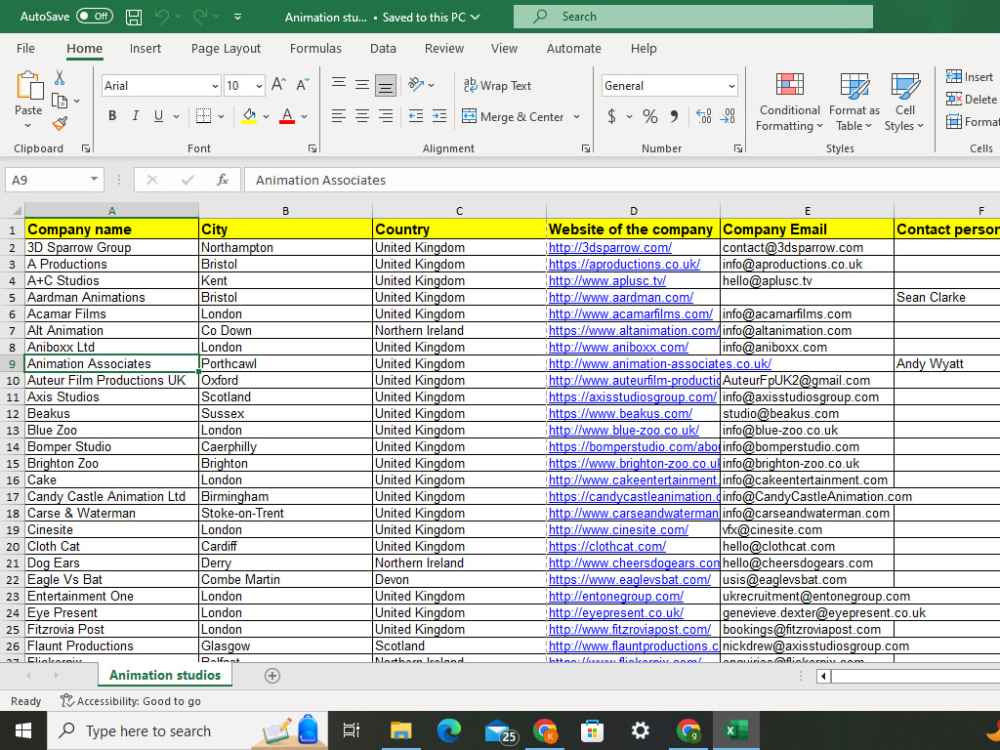Toggle the AutoSave switch

94,17
